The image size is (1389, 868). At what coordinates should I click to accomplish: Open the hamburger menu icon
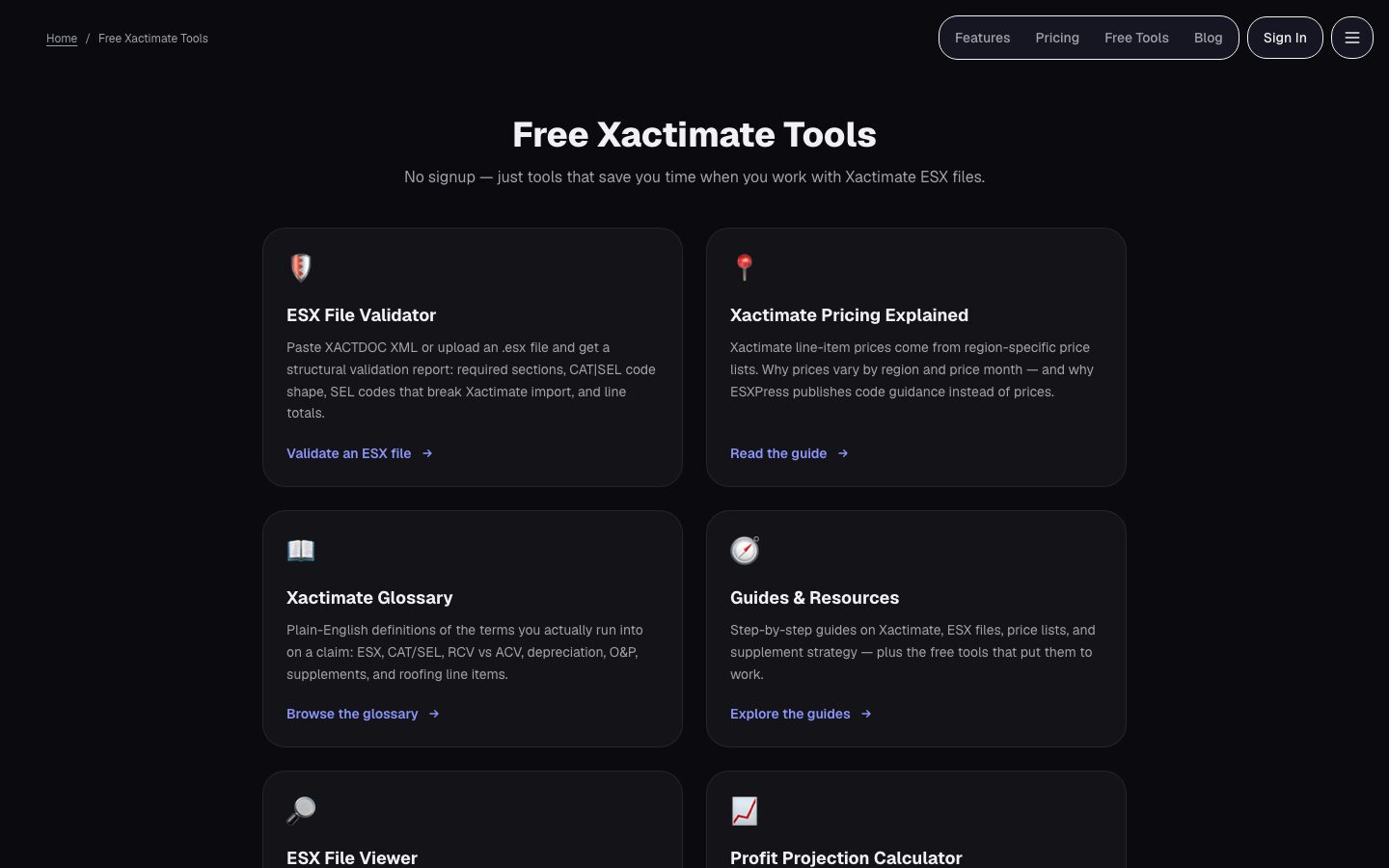pyautogui.click(x=1351, y=38)
